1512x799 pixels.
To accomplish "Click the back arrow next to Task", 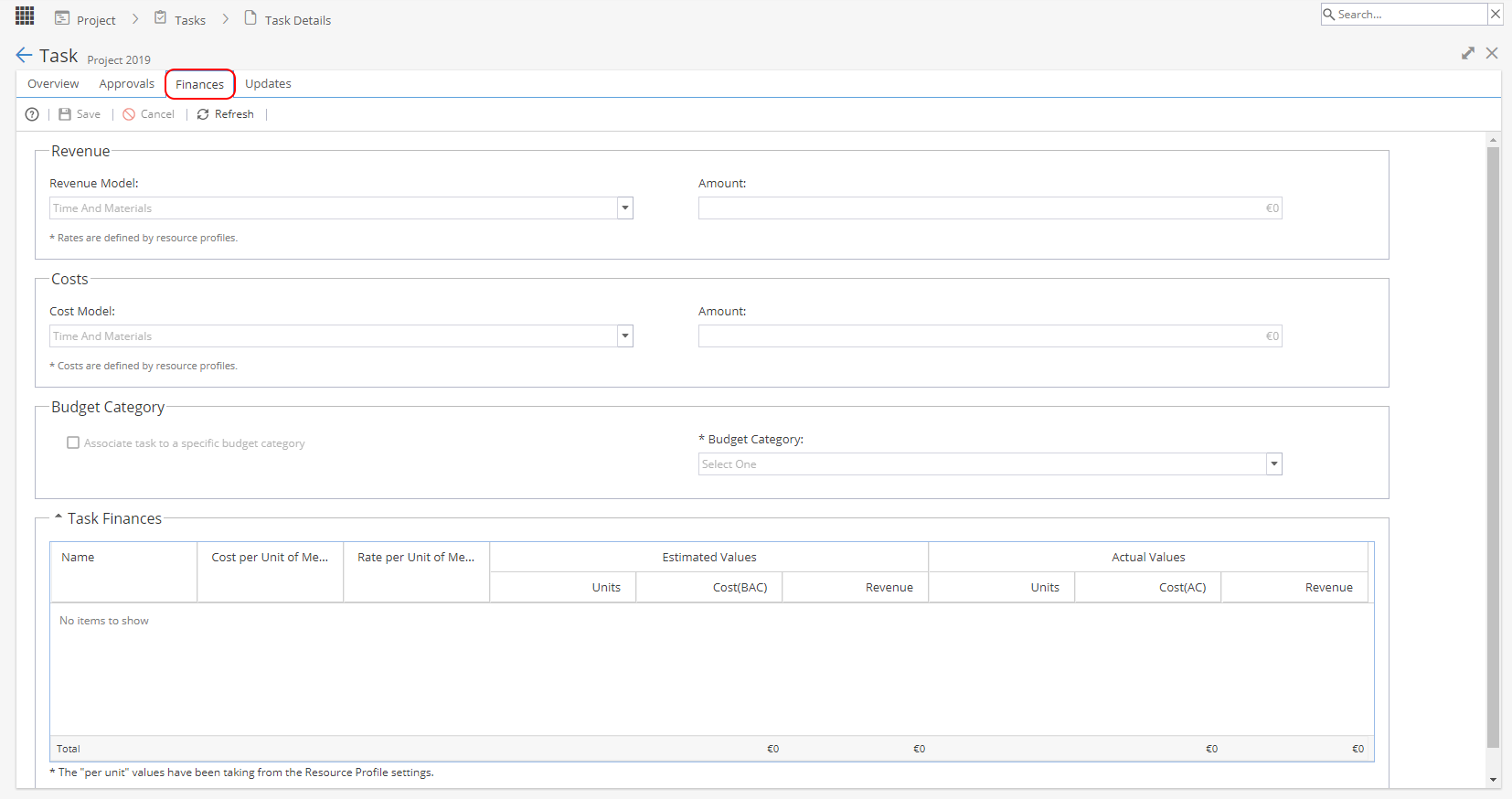I will tap(25, 56).
